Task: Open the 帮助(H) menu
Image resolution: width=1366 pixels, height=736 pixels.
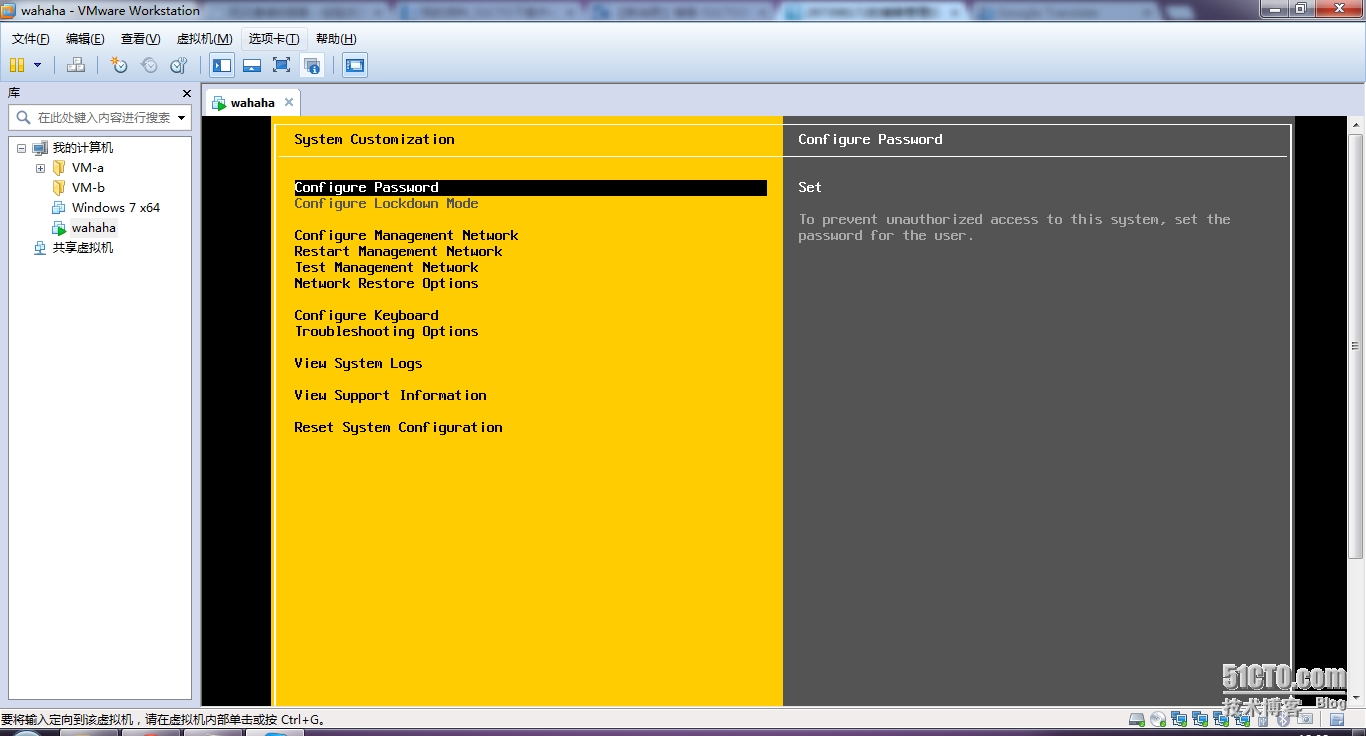Action: point(336,39)
